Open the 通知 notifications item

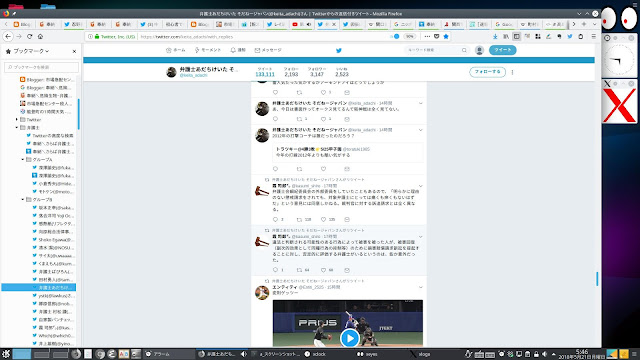pos(238,50)
